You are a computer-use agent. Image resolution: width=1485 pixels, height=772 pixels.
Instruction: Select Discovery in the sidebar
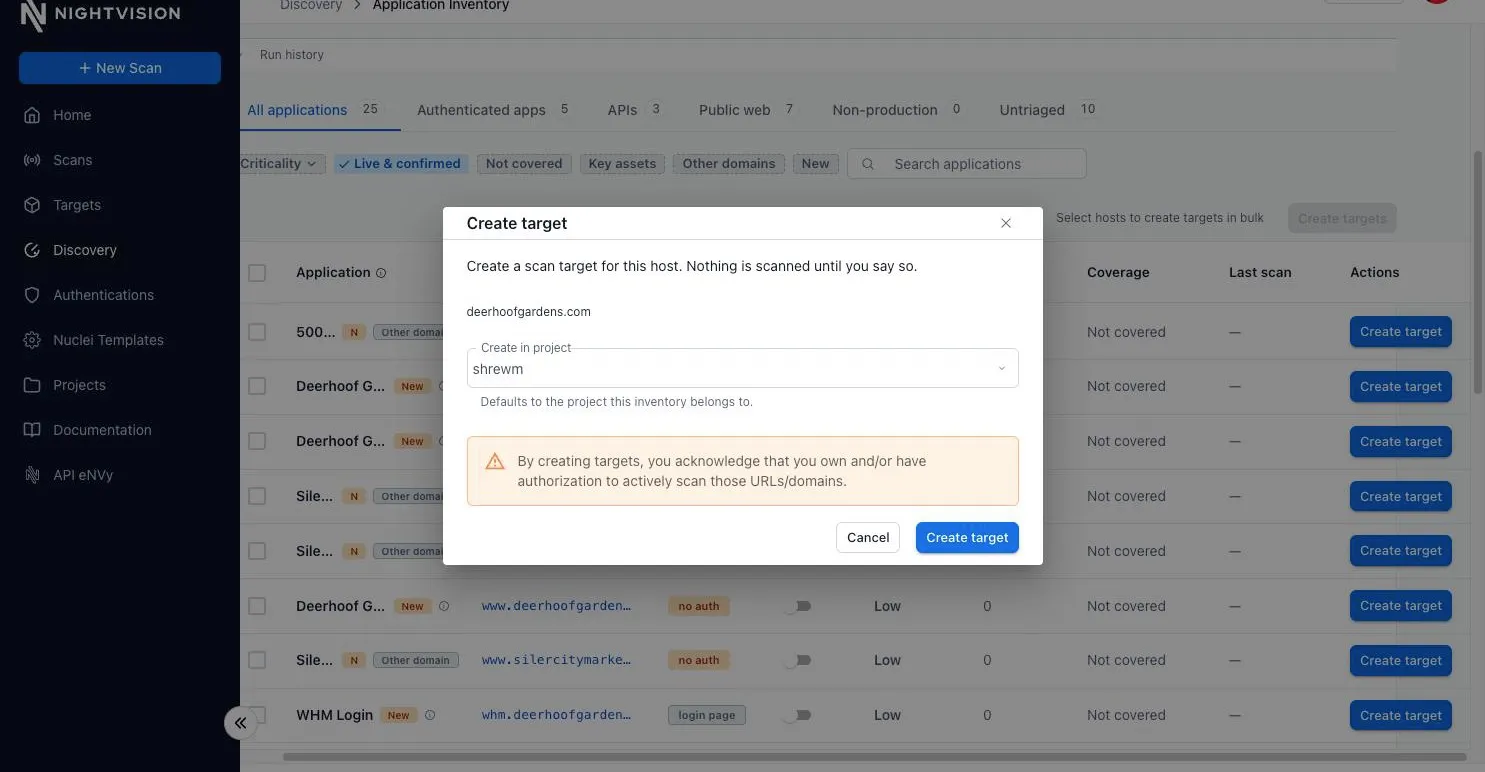click(x=85, y=250)
